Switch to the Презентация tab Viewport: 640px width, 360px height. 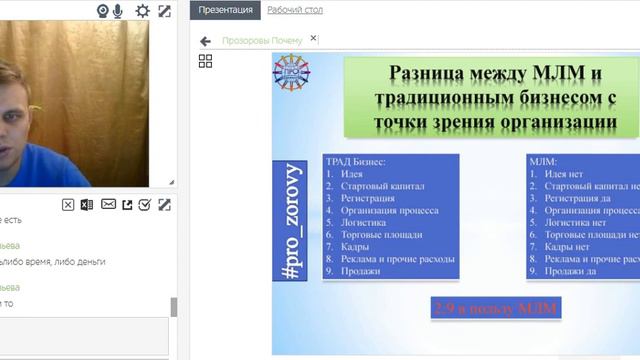[225, 10]
